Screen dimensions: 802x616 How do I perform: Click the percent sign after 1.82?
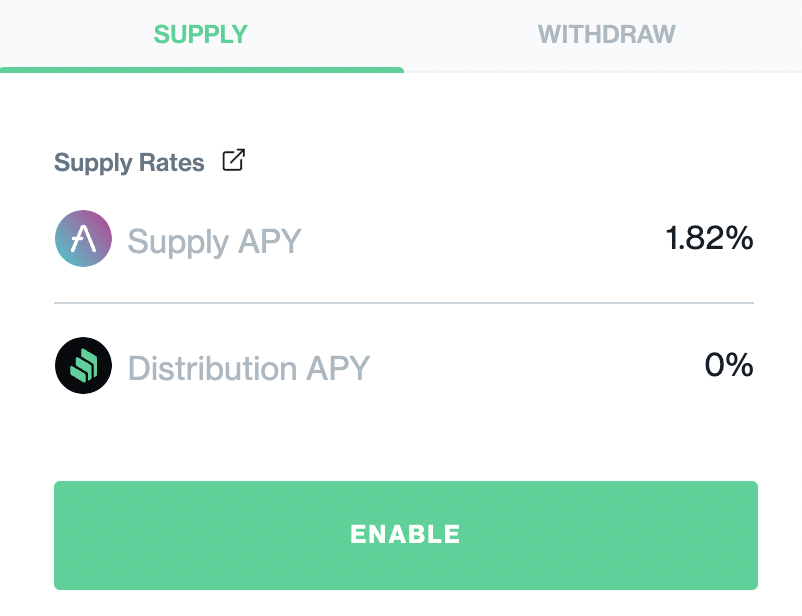pyautogui.click(x=739, y=238)
